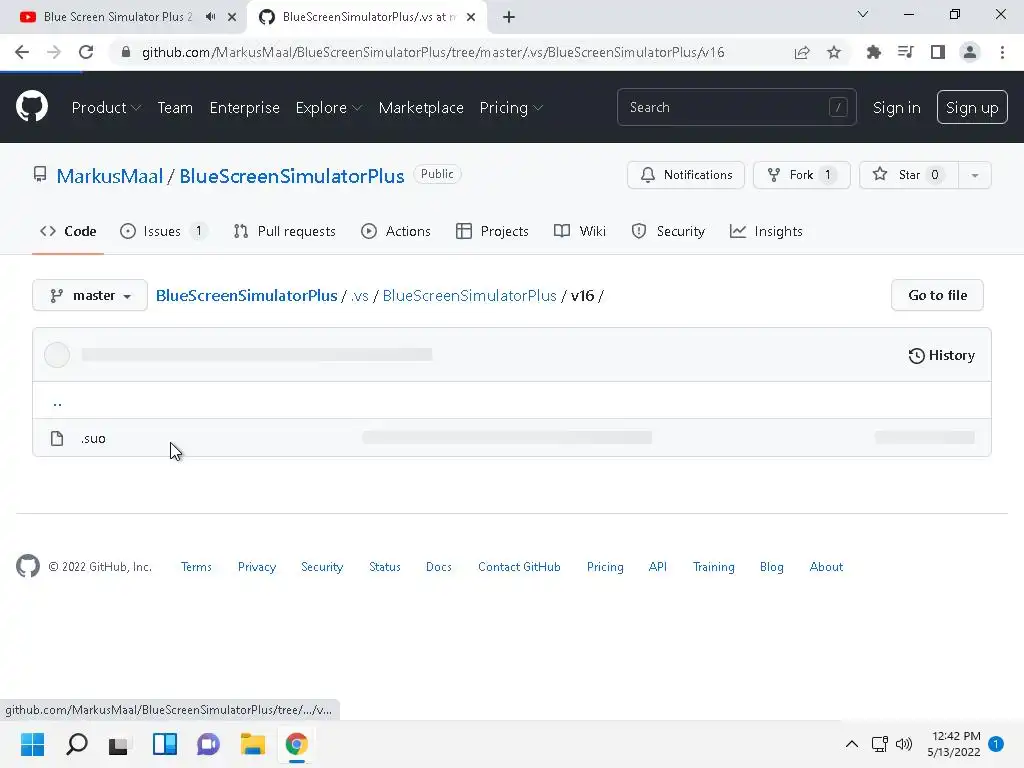
Task: Star the repository
Action: point(909,175)
